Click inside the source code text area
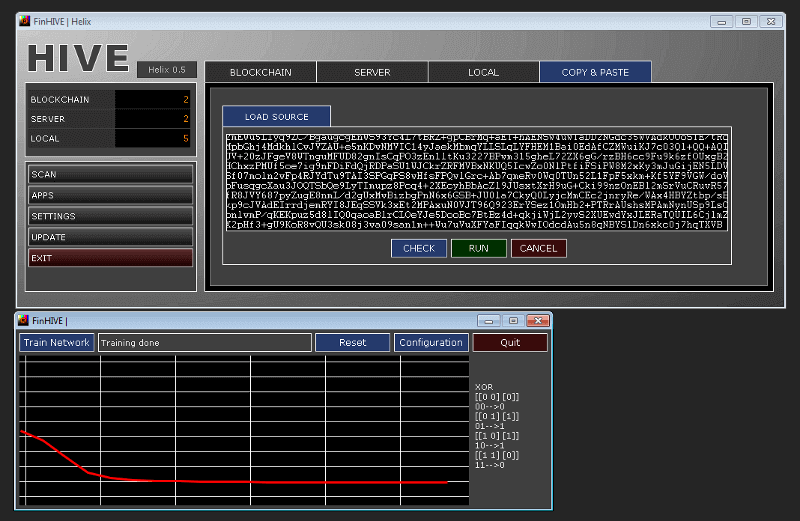The width and height of the screenshot is (800, 521). pyautogui.click(x=477, y=182)
